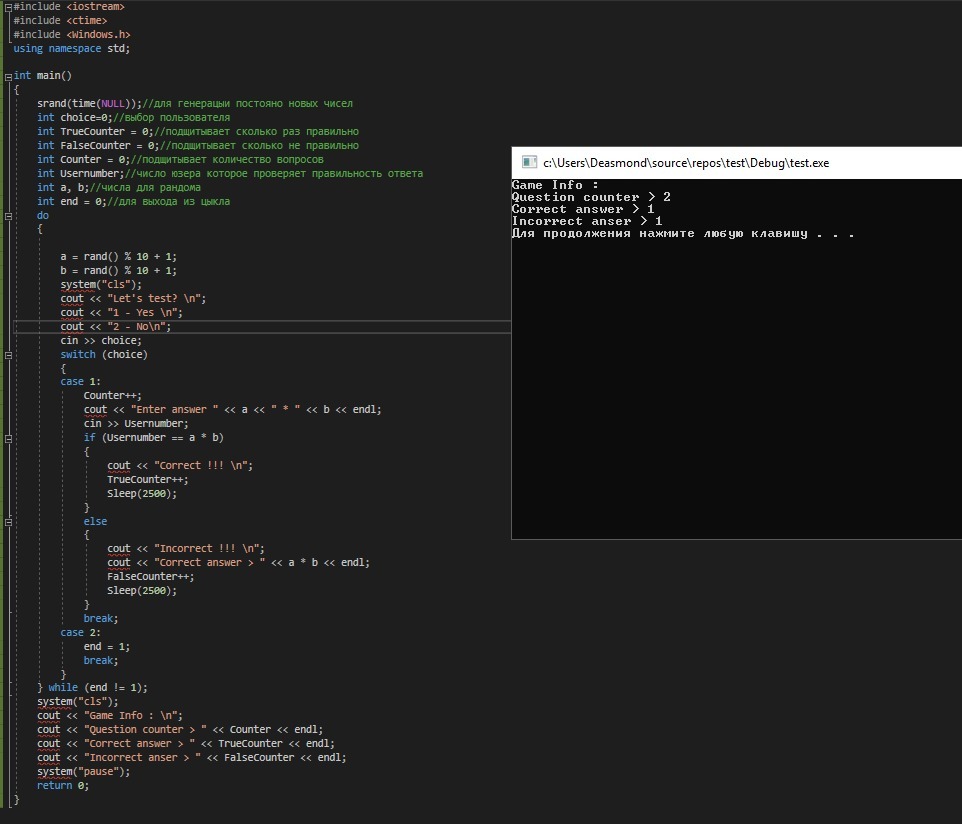The height and width of the screenshot is (824, 962).
Task: Click the cout "Incorrect anser > " source line
Action: [191, 758]
